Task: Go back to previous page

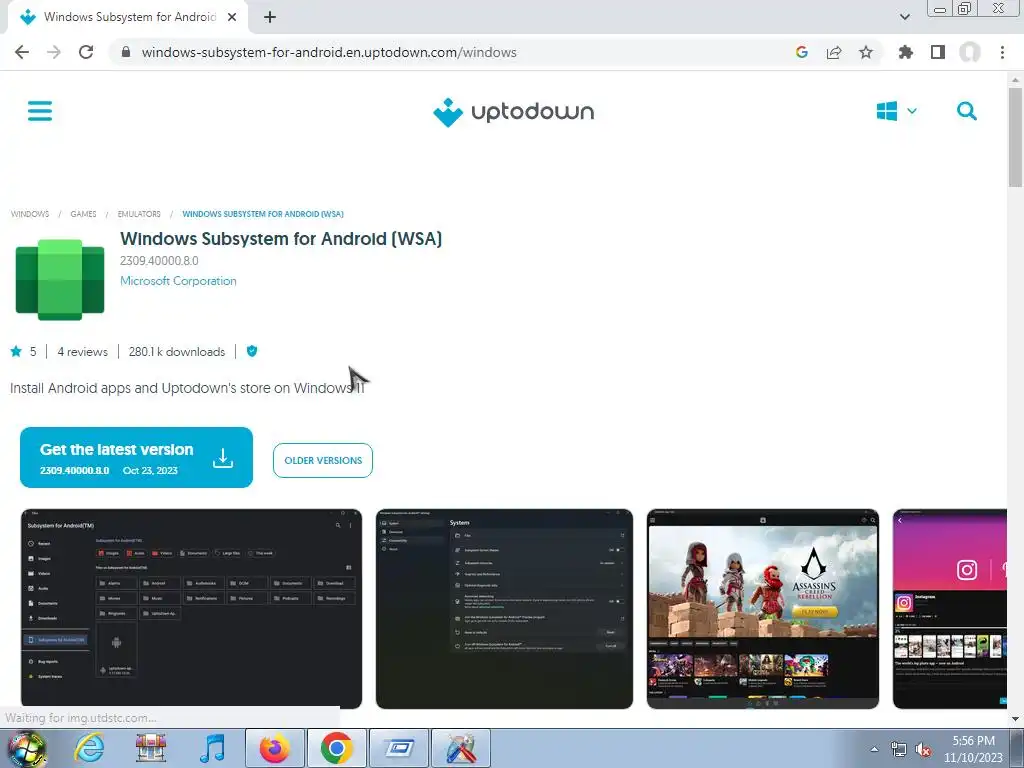Action: click(x=22, y=52)
